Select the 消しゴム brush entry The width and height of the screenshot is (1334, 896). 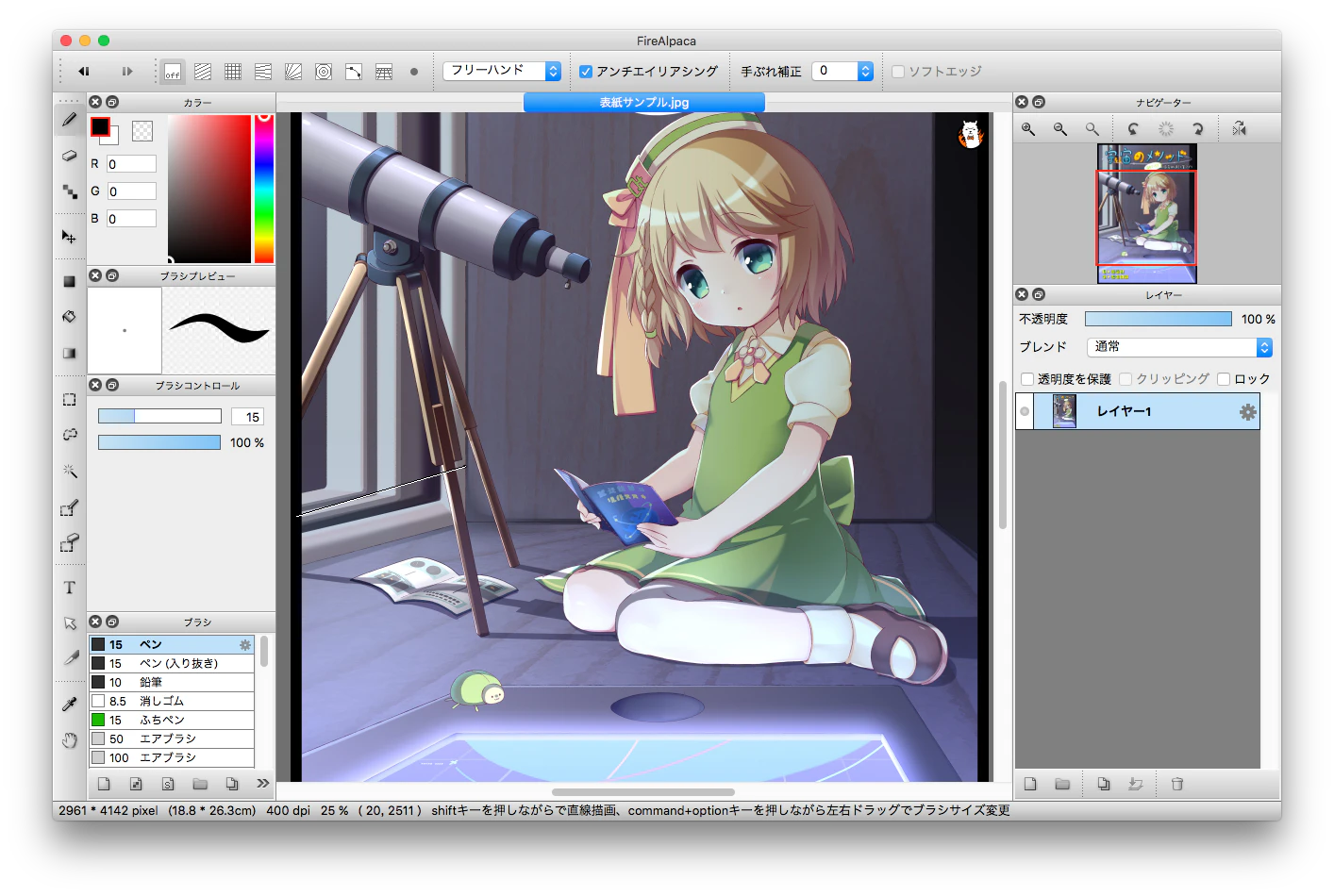tap(172, 701)
